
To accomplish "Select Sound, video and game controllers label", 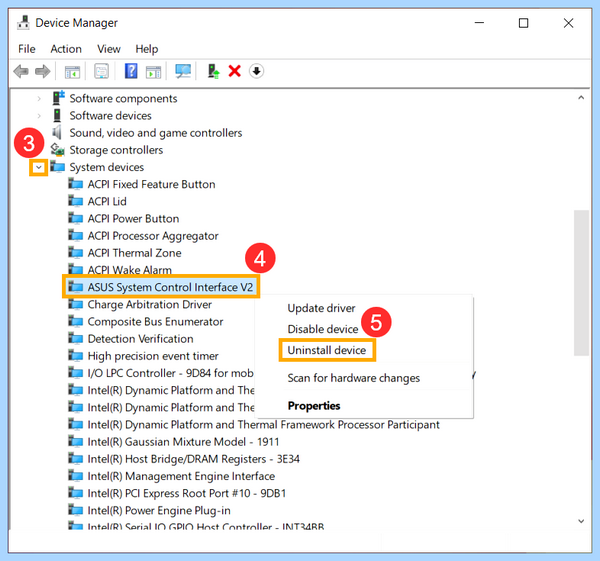I will (x=155, y=133).
